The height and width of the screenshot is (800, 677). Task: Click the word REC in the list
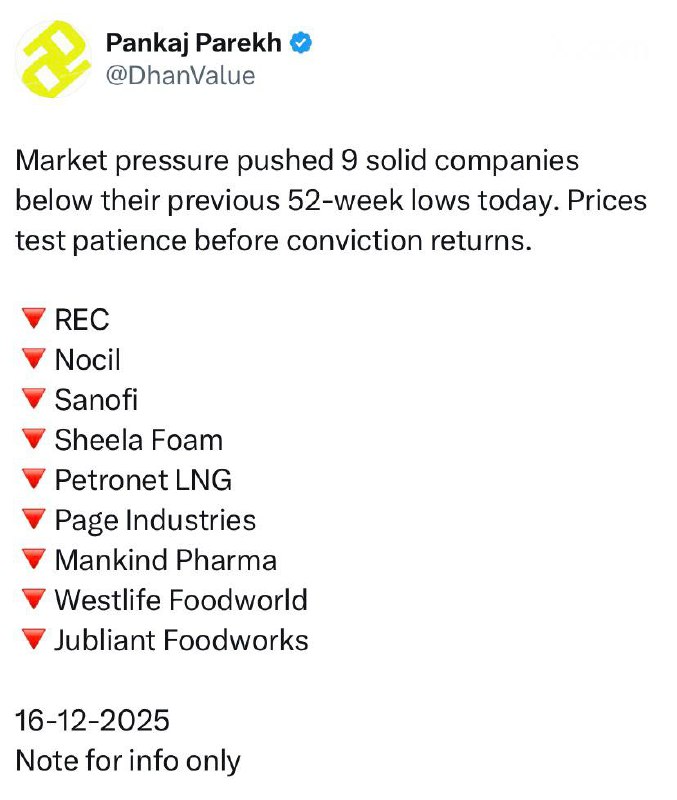click(82, 320)
